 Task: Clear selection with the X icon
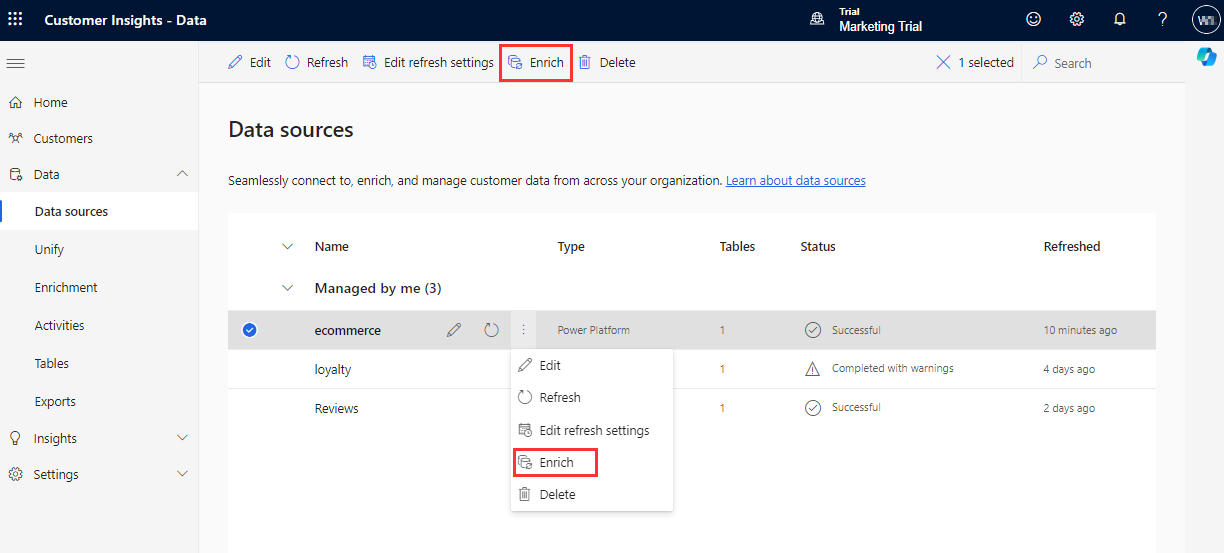943,62
